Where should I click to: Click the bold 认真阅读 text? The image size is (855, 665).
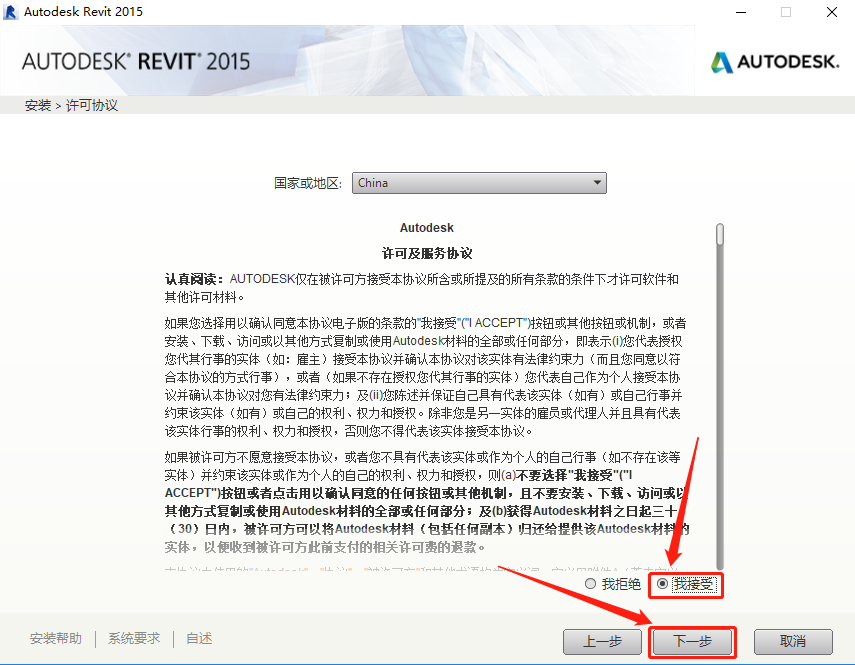pyautogui.click(x=194, y=279)
